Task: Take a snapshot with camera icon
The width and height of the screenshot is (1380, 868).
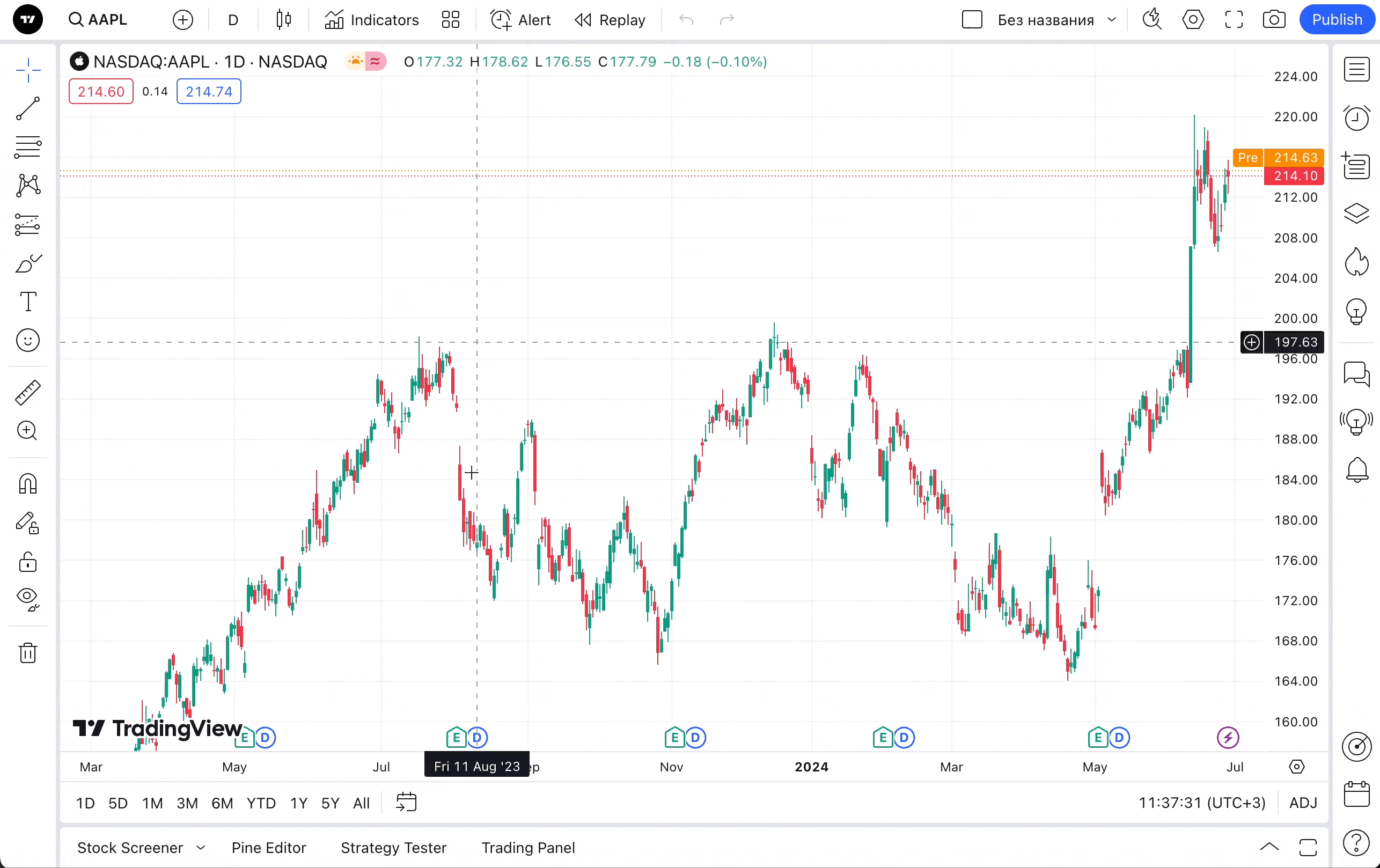Action: 1273,20
